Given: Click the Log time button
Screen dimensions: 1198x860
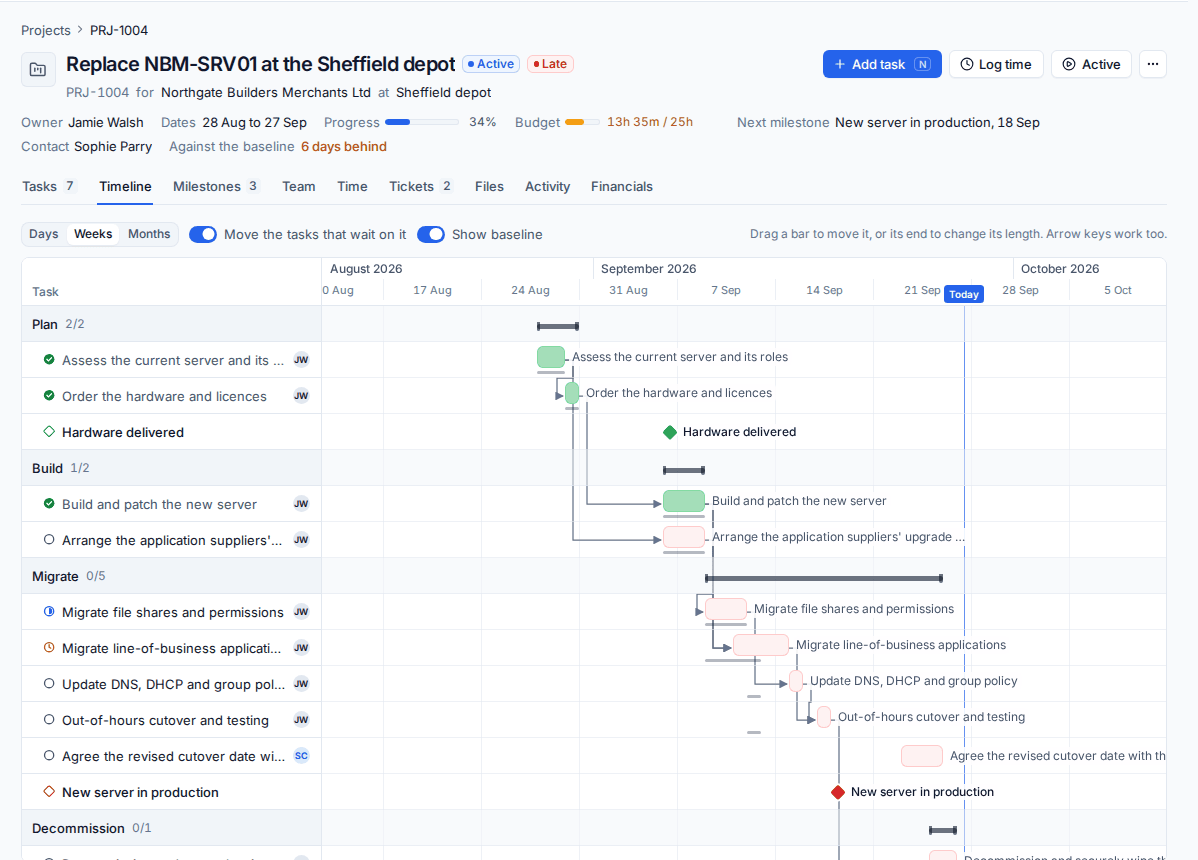Looking at the screenshot, I should pos(996,64).
